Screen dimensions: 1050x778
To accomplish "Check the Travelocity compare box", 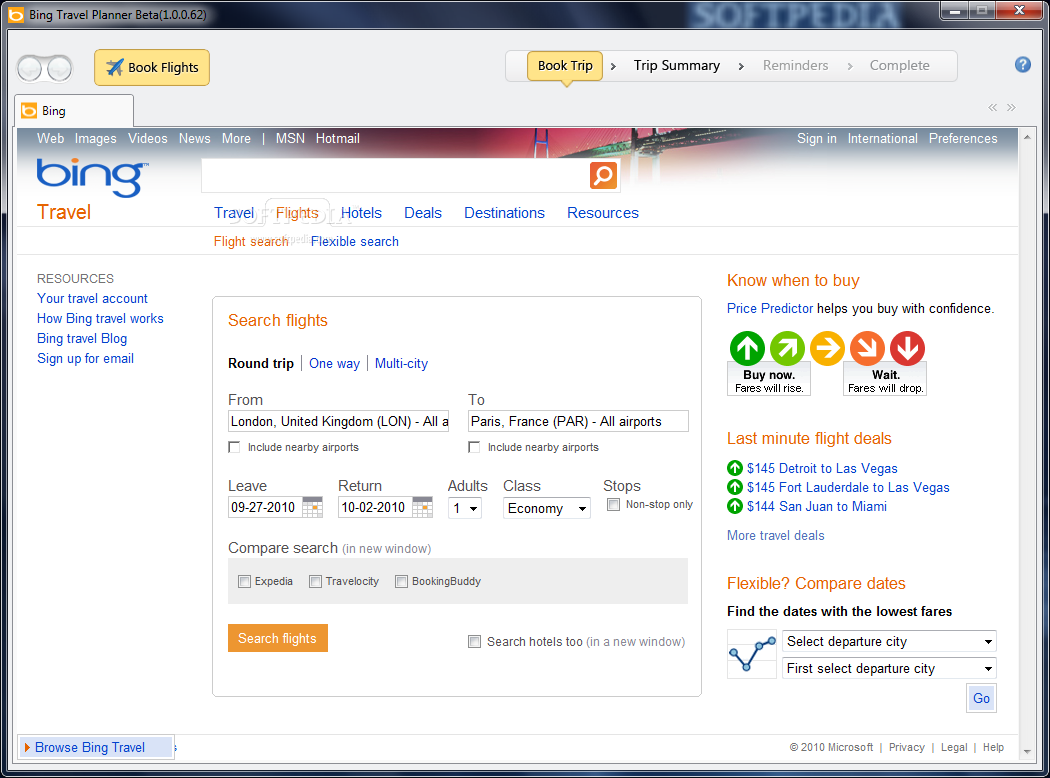I will pos(315,581).
